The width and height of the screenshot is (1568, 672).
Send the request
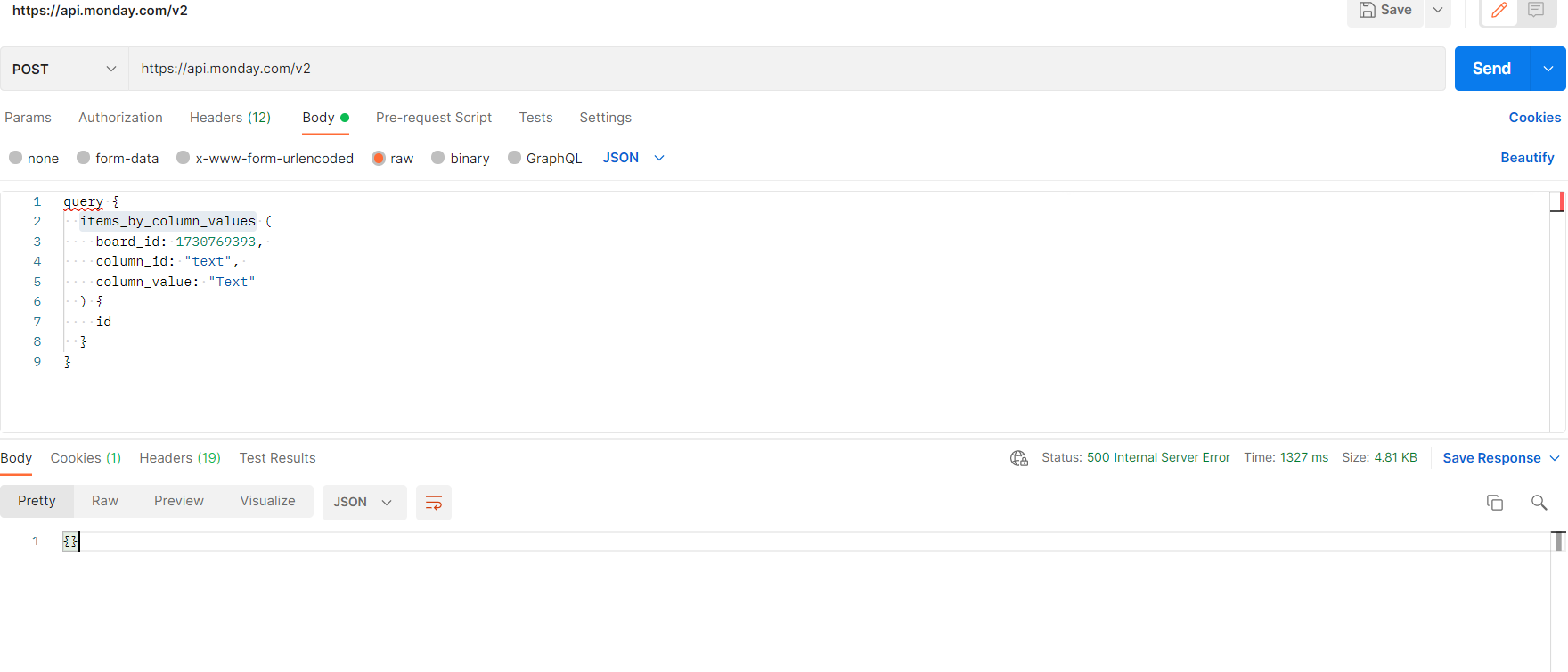click(x=1491, y=69)
